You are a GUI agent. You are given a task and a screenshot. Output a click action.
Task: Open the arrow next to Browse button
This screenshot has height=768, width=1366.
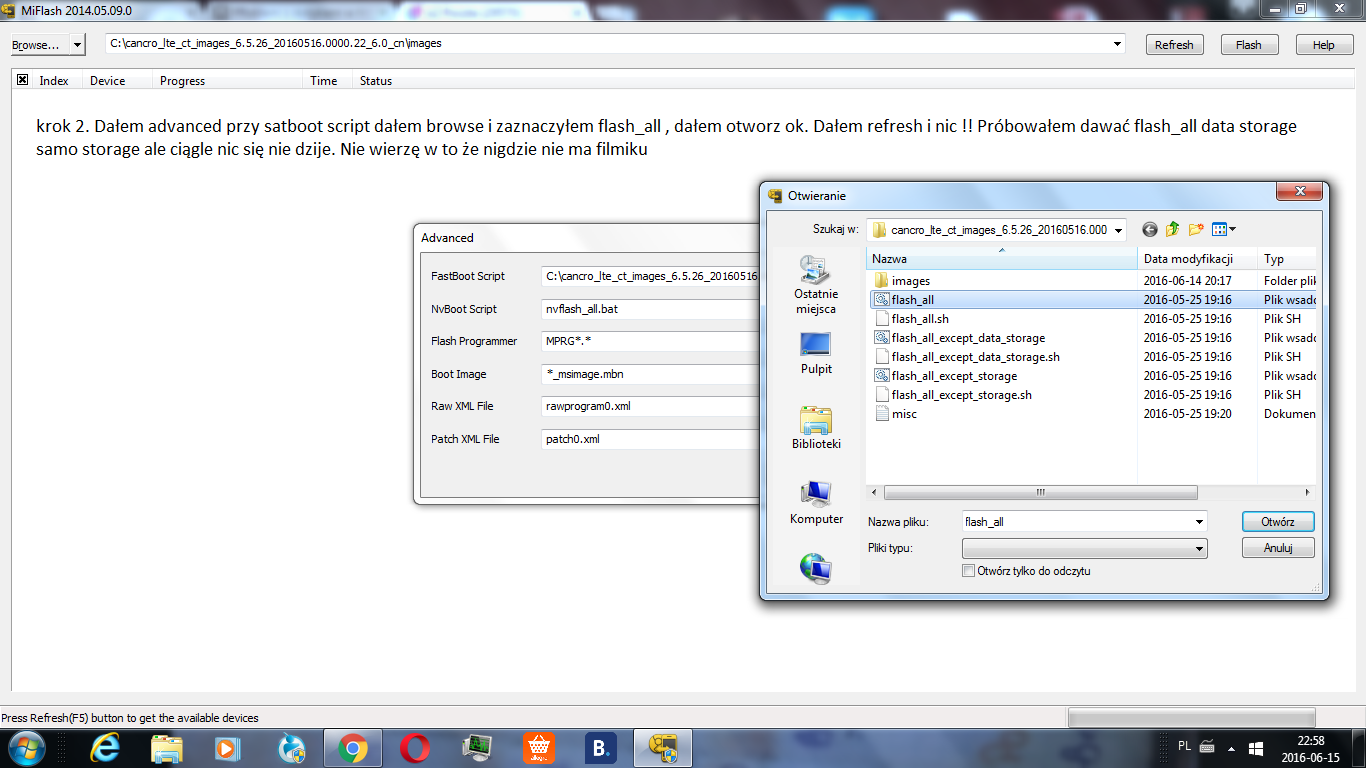click(78, 45)
